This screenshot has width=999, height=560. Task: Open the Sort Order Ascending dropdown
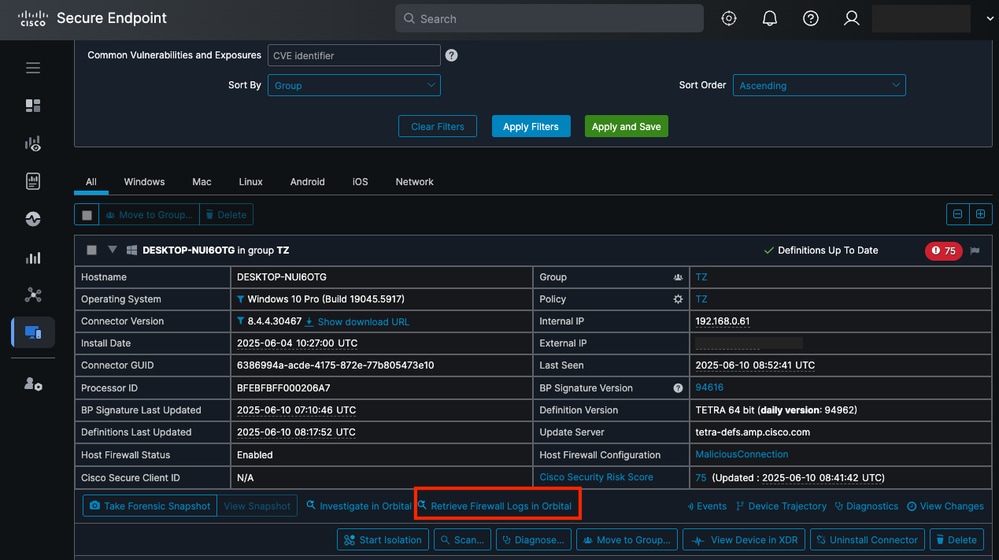click(819, 85)
